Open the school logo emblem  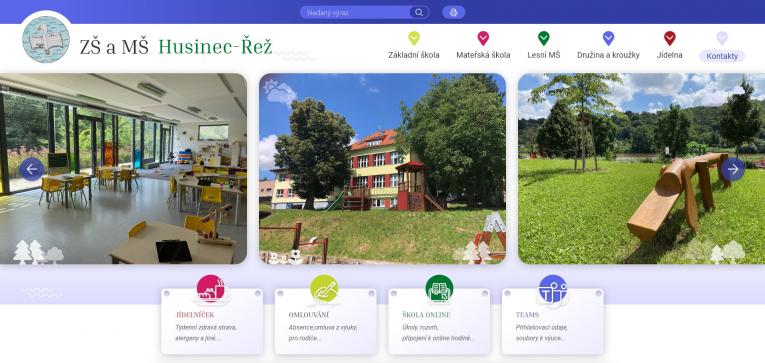(x=46, y=40)
